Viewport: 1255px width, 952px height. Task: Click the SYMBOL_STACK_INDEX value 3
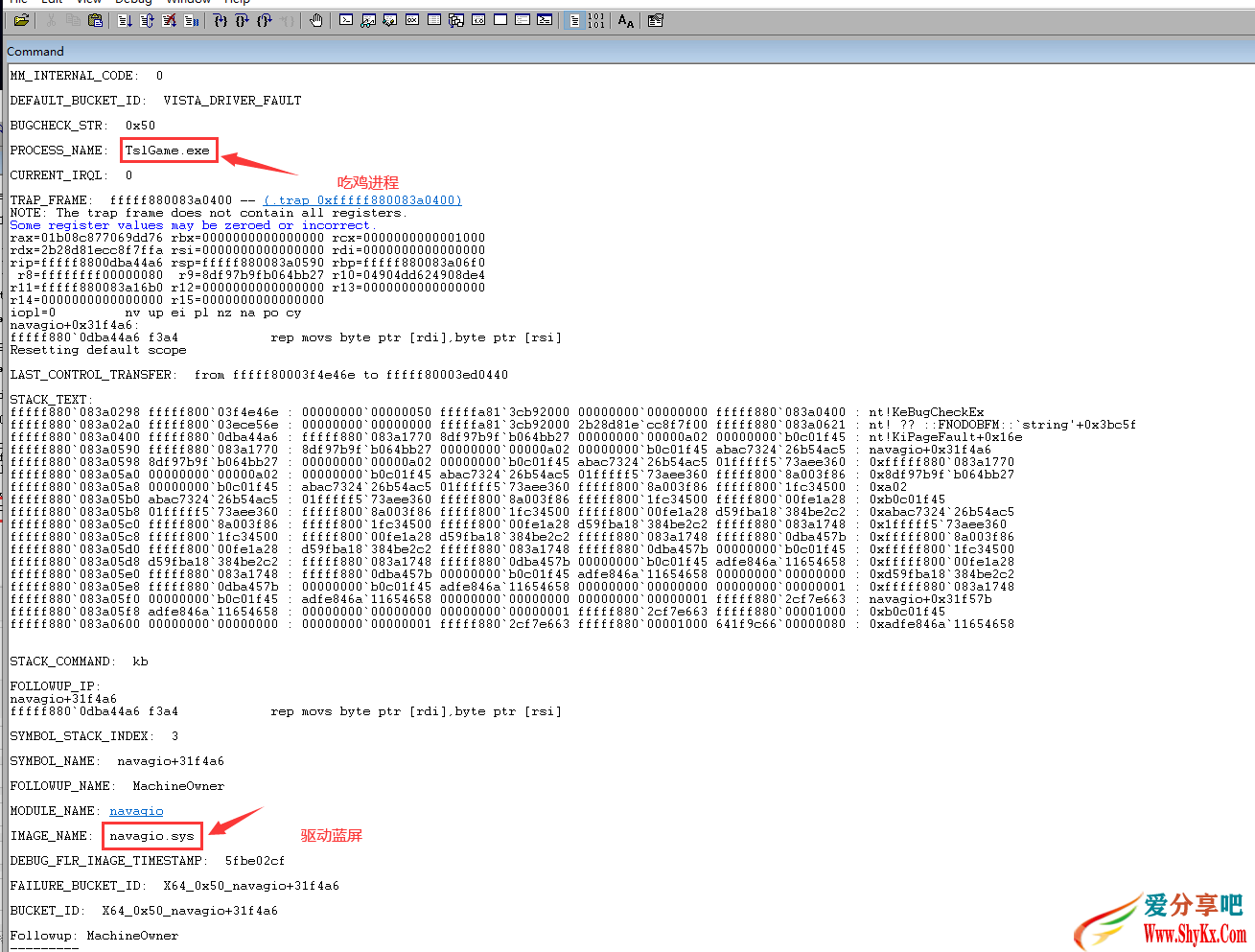coord(174,736)
